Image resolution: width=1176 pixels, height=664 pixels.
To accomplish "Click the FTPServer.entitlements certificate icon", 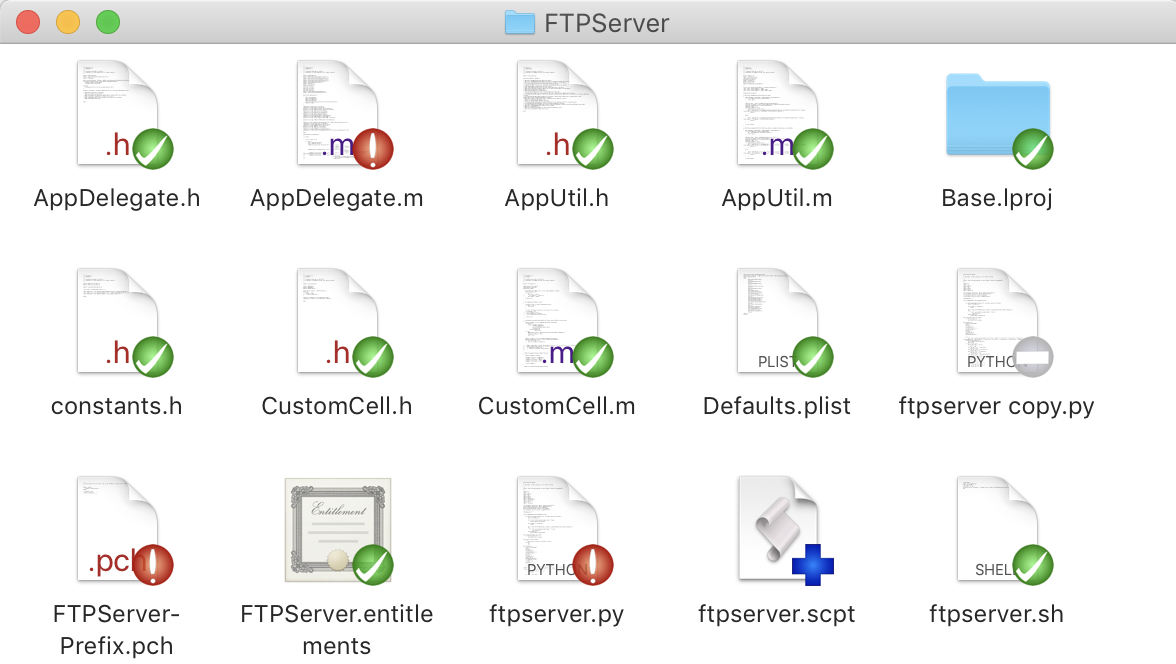I will [x=337, y=529].
